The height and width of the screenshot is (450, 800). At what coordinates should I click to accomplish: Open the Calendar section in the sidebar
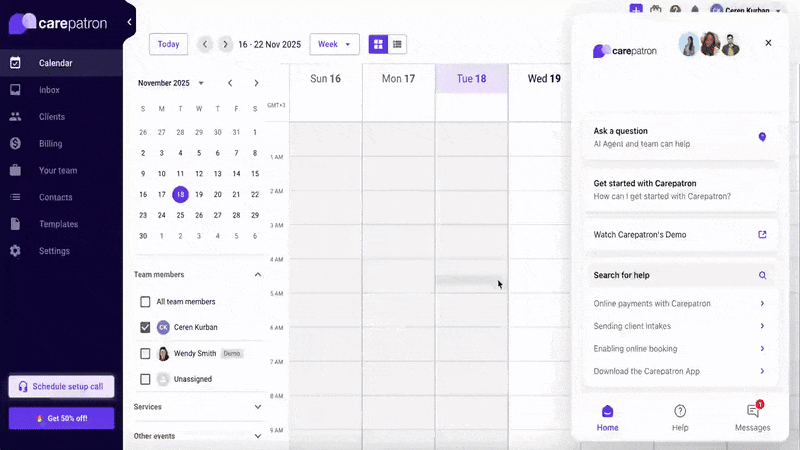pyautogui.click(x=61, y=63)
